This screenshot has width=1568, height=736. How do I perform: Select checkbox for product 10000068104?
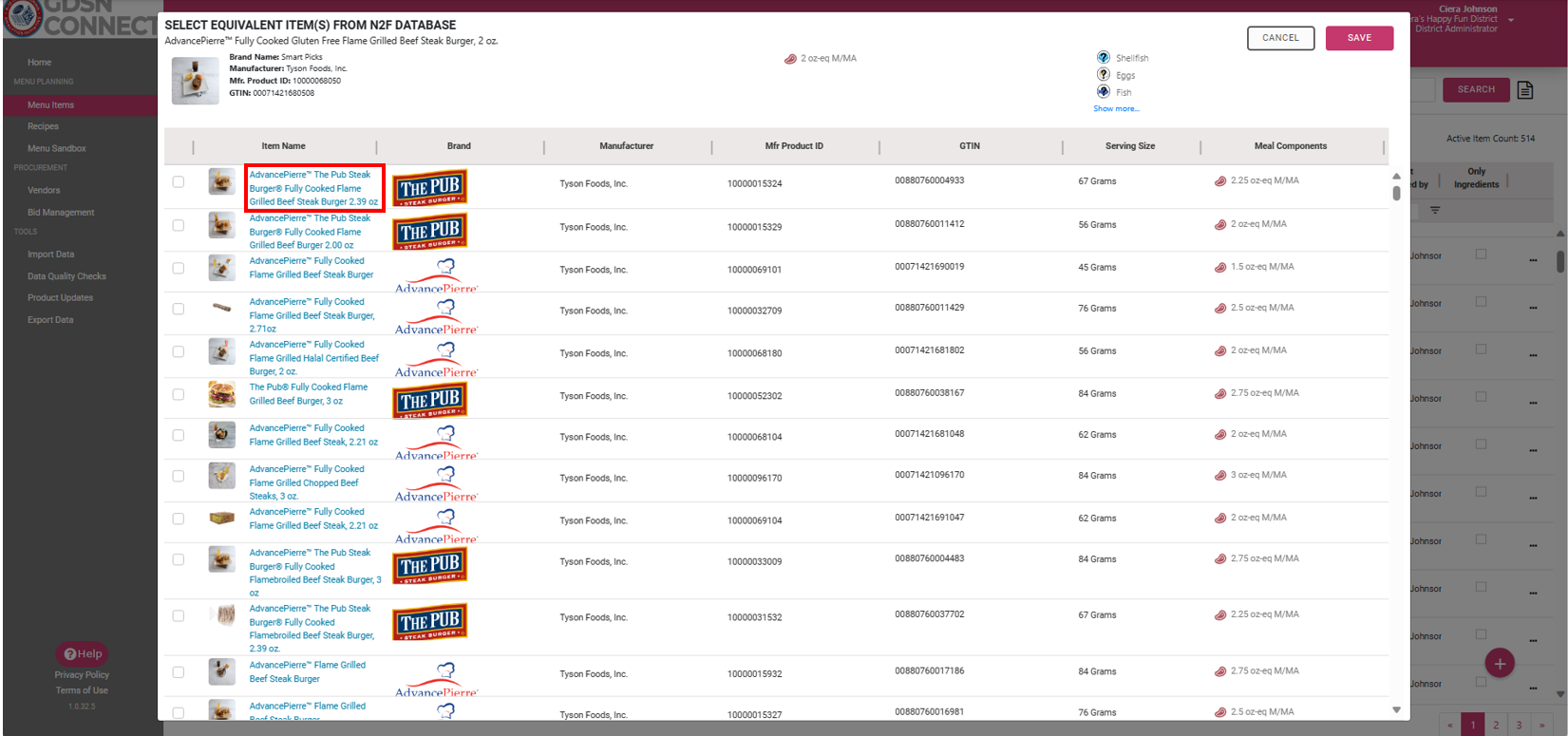(179, 435)
